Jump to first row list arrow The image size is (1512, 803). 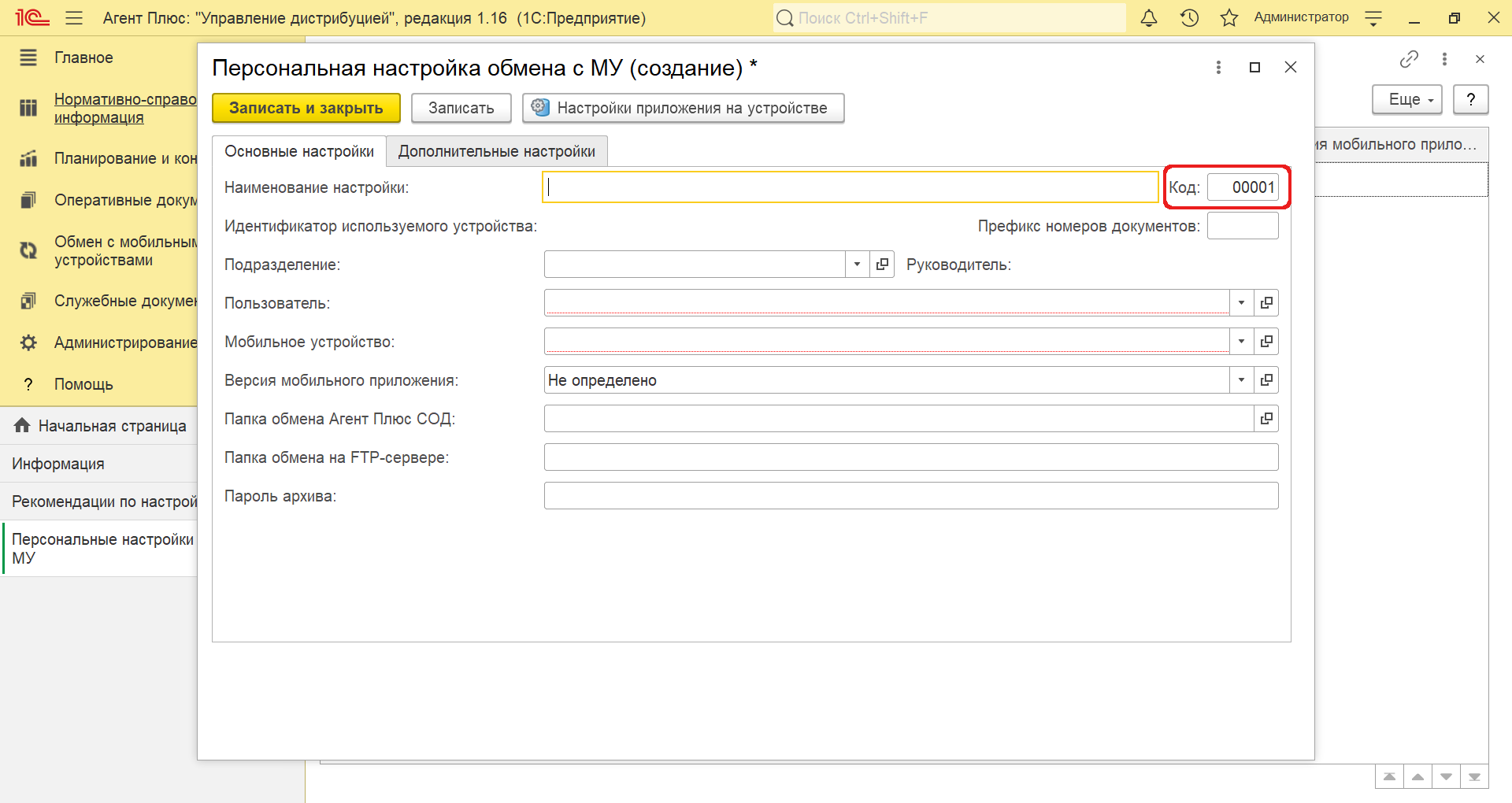(x=1389, y=776)
